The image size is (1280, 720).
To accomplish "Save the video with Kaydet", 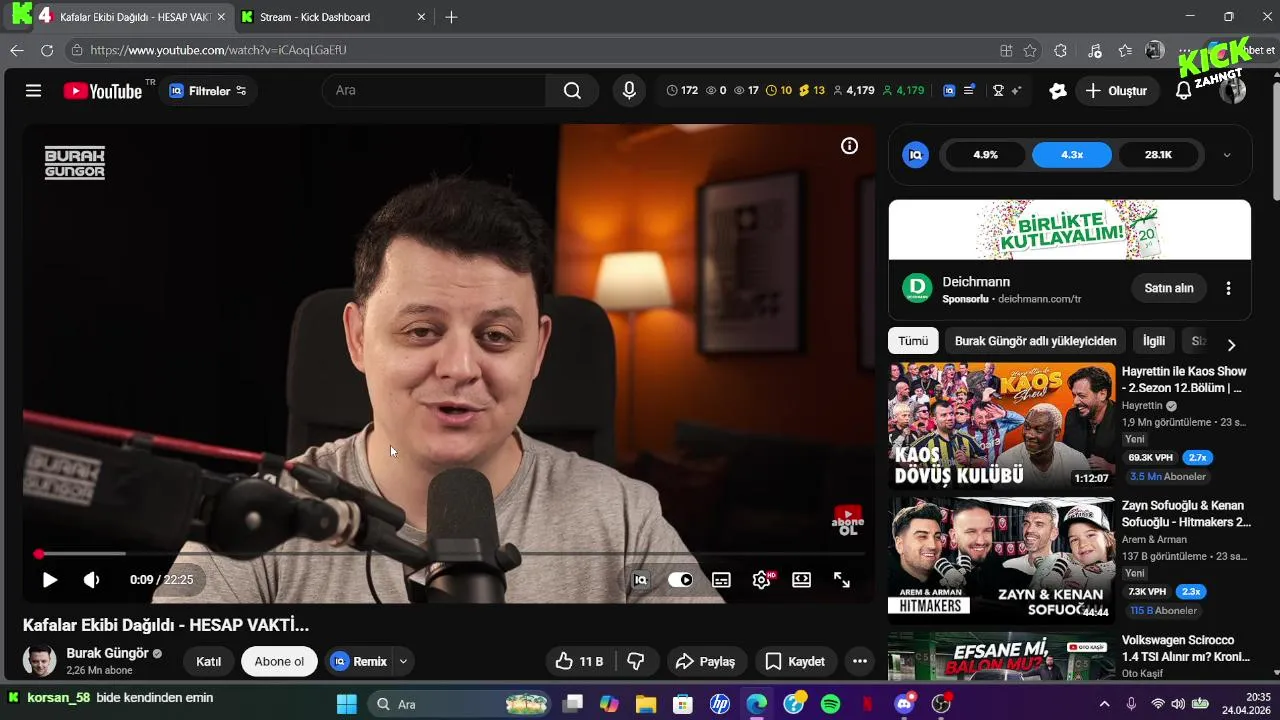I will point(795,661).
